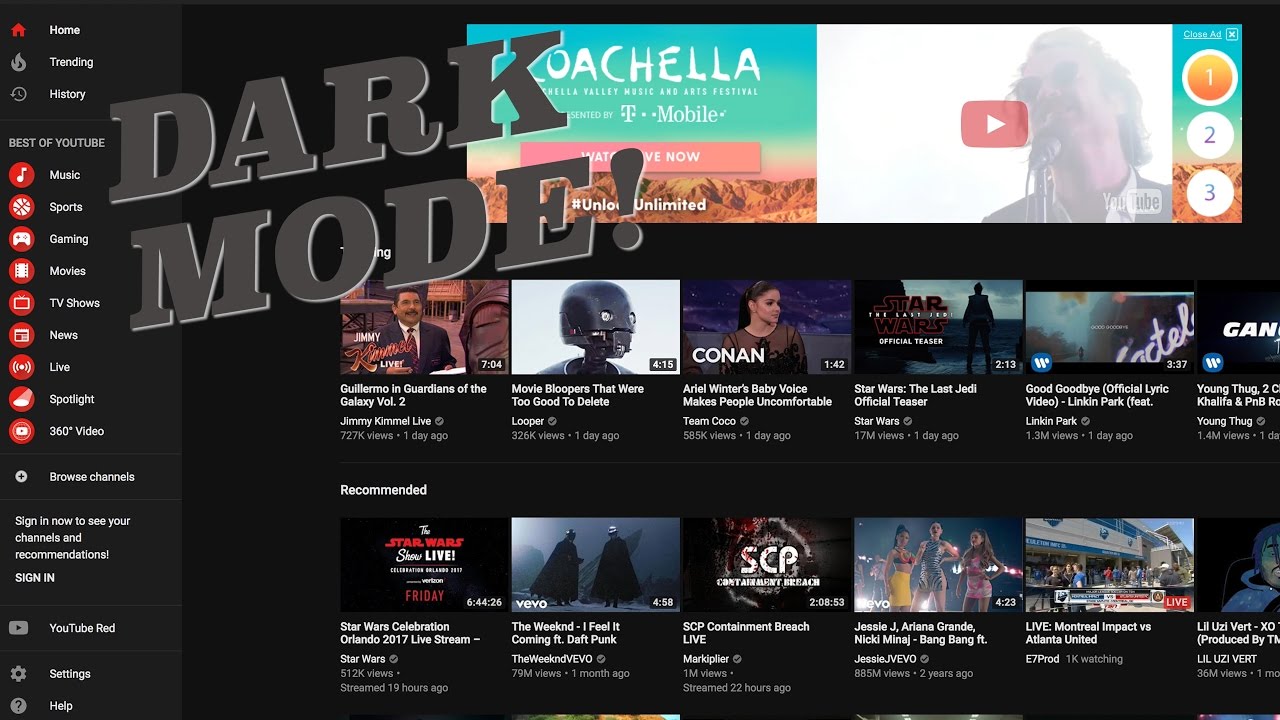Open the Home menu label
The width and height of the screenshot is (1280, 720).
pos(65,30)
